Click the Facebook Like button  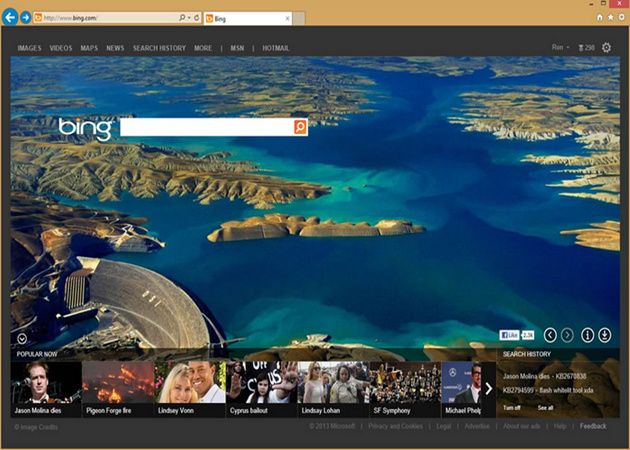click(x=510, y=335)
